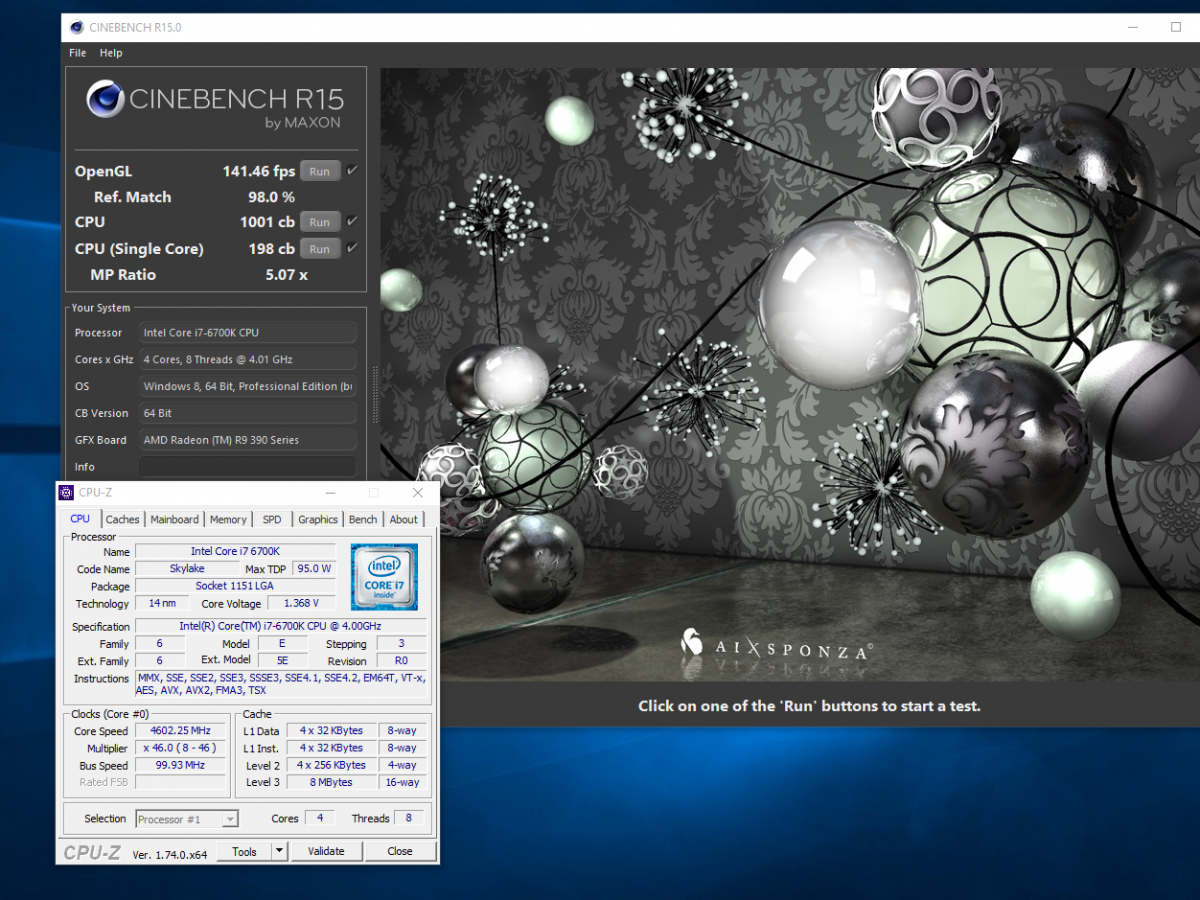This screenshot has width=1200, height=900.
Task: Switch to the Mainboard tab
Action: click(x=175, y=519)
